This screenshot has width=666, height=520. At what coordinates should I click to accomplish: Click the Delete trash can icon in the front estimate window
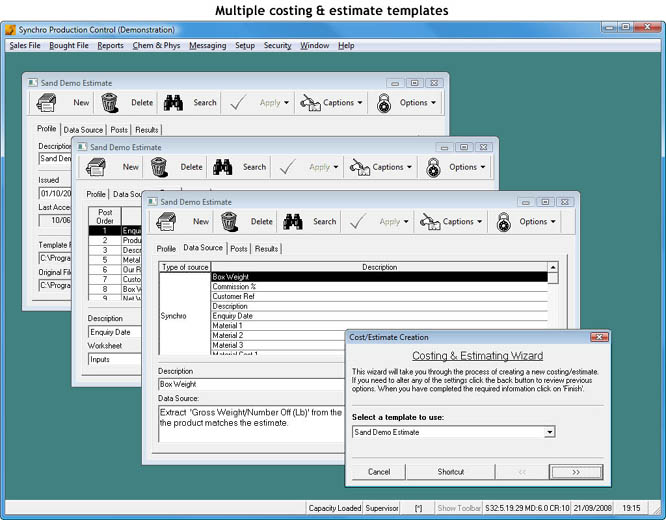click(229, 222)
